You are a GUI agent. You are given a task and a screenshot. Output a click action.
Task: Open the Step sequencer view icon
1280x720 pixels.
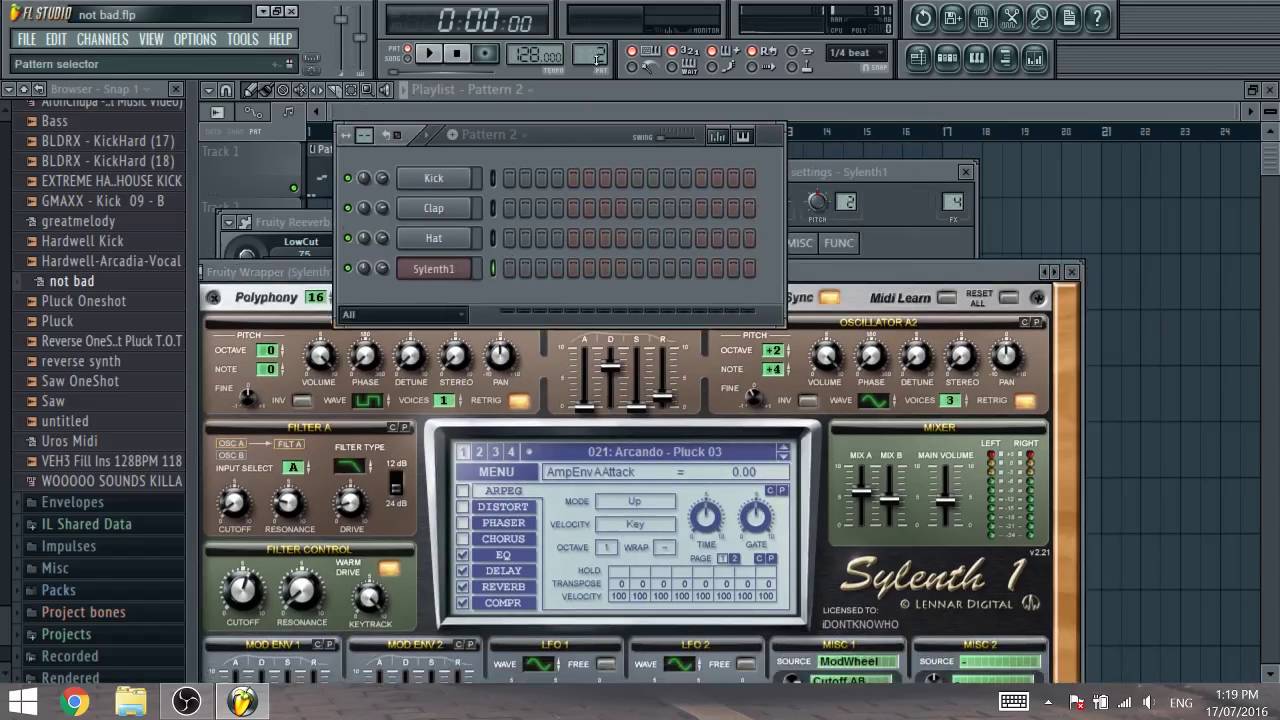[x=947, y=59]
